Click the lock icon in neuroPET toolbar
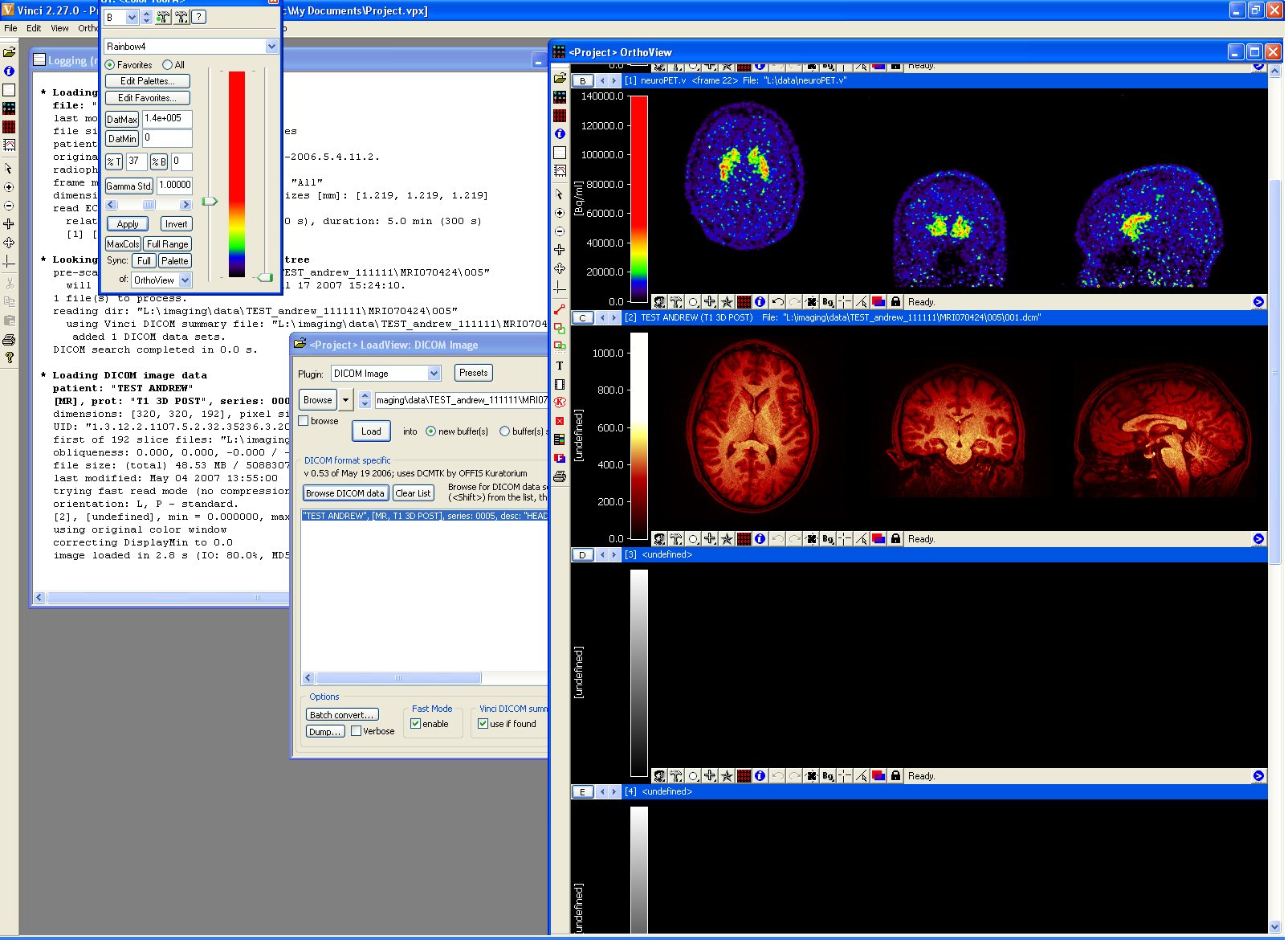Viewport: 1288px width, 940px height. coord(895,302)
